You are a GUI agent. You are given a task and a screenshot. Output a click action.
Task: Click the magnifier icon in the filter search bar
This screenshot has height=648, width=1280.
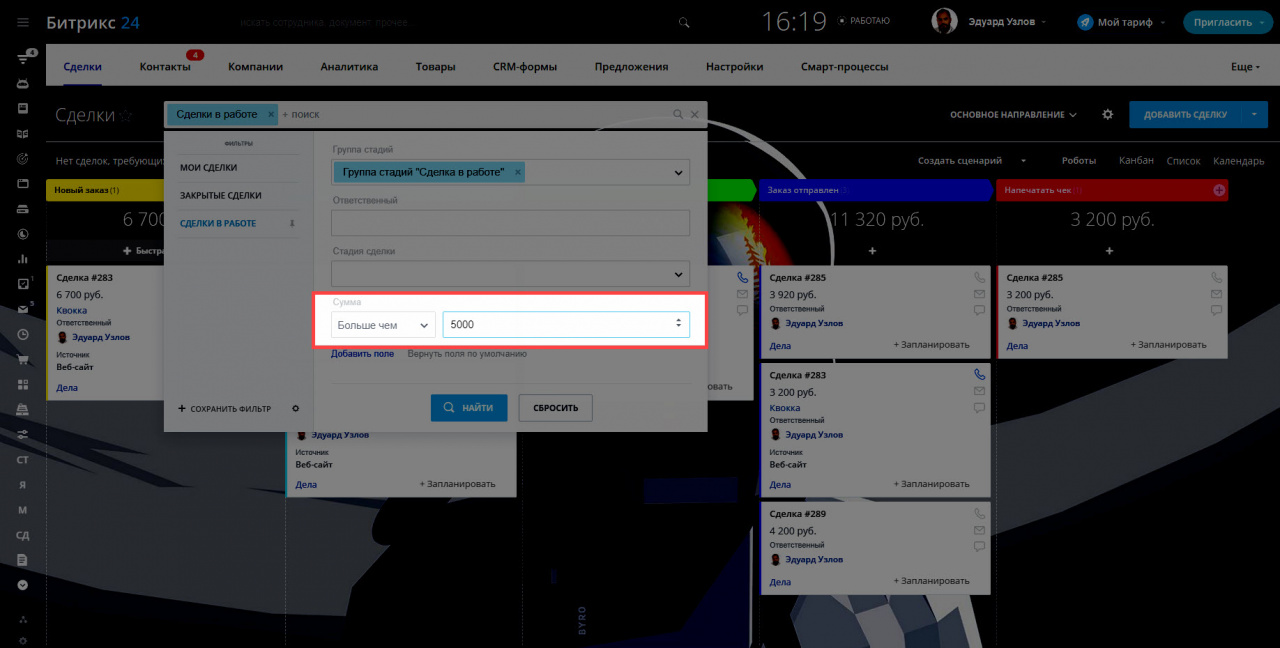pyautogui.click(x=678, y=115)
